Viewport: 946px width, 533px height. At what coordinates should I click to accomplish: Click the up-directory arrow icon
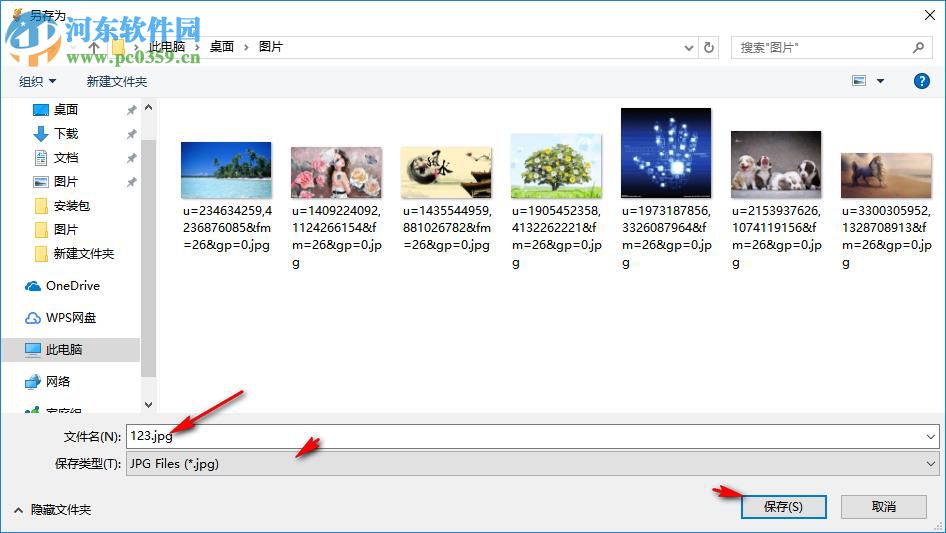click(x=94, y=47)
